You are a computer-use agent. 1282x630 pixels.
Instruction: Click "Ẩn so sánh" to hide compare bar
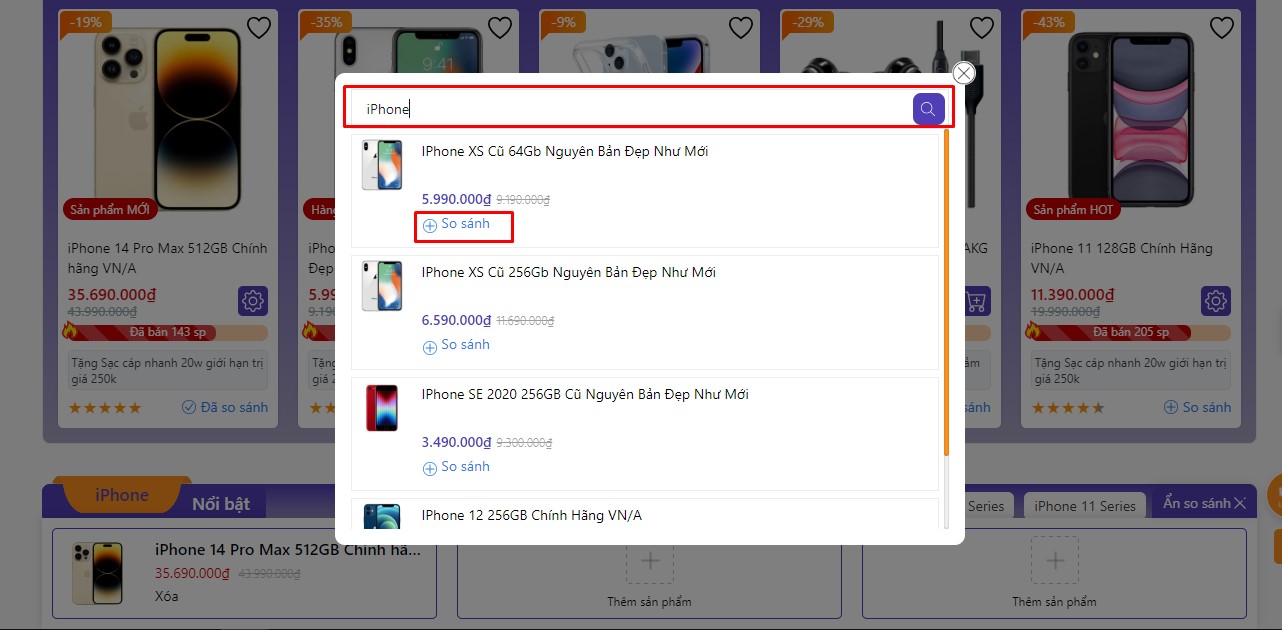coord(1204,503)
